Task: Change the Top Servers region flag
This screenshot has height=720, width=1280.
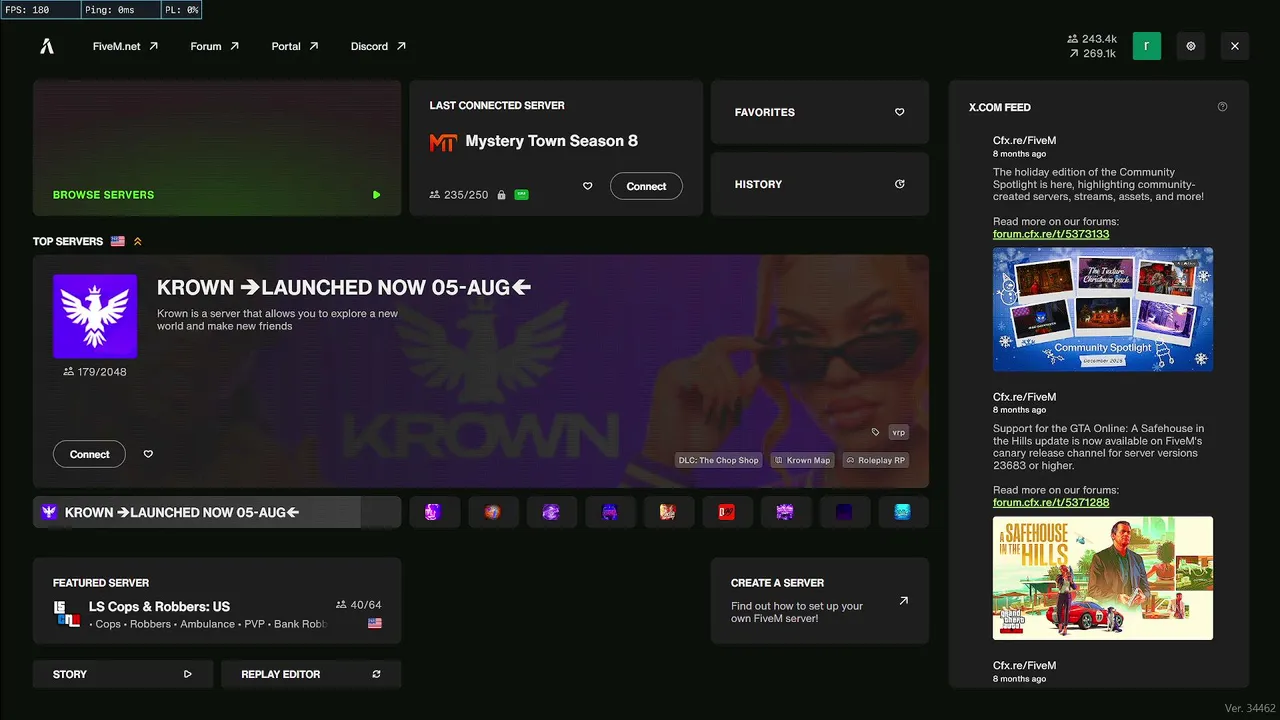Action: [118, 241]
